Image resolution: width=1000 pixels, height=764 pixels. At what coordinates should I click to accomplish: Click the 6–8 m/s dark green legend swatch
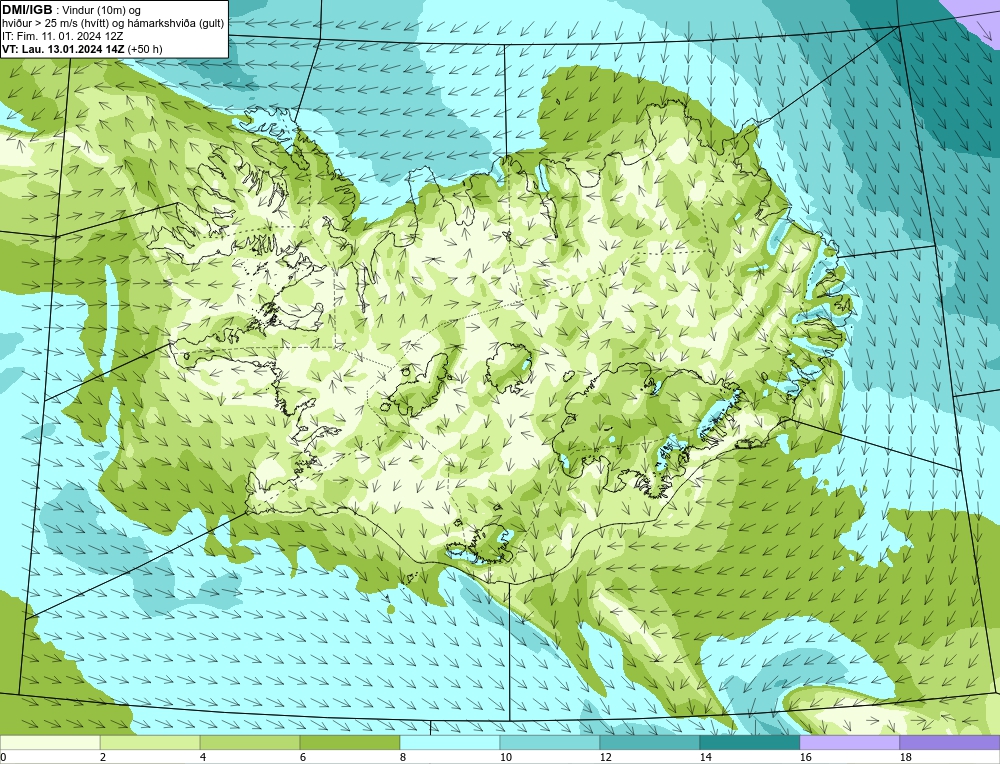pos(350,742)
